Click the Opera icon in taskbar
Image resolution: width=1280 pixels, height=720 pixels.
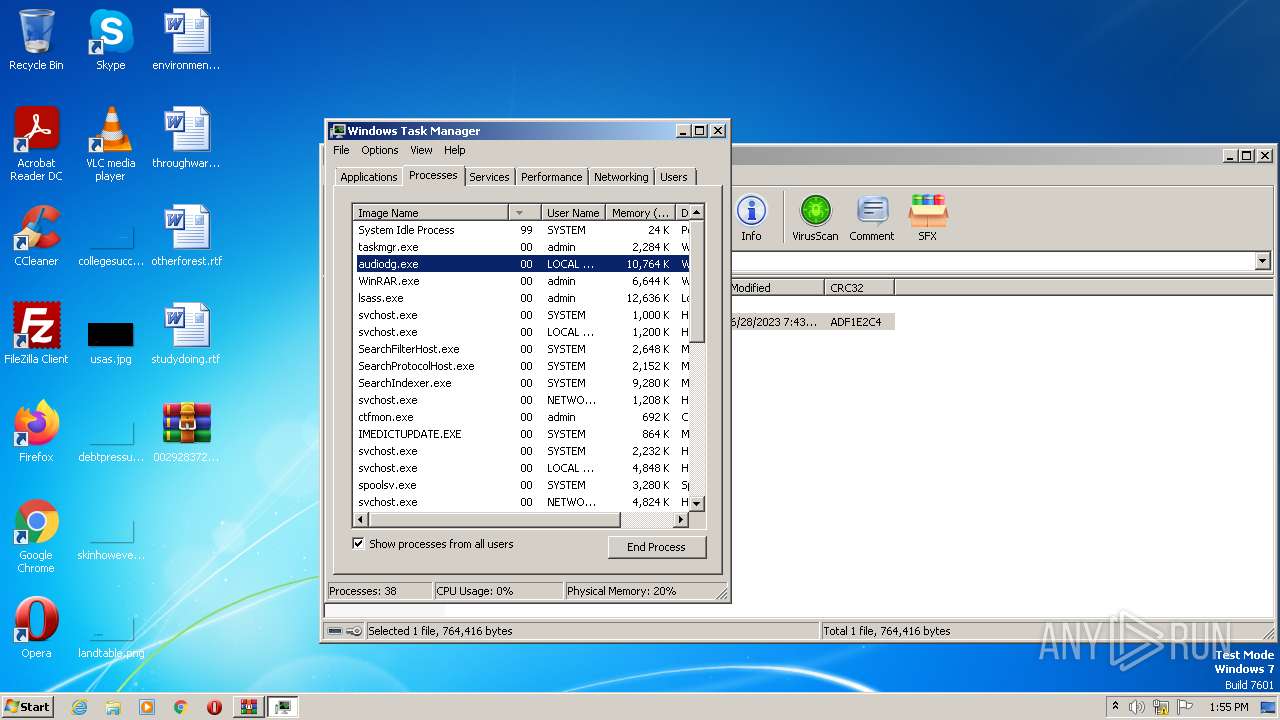coord(214,707)
